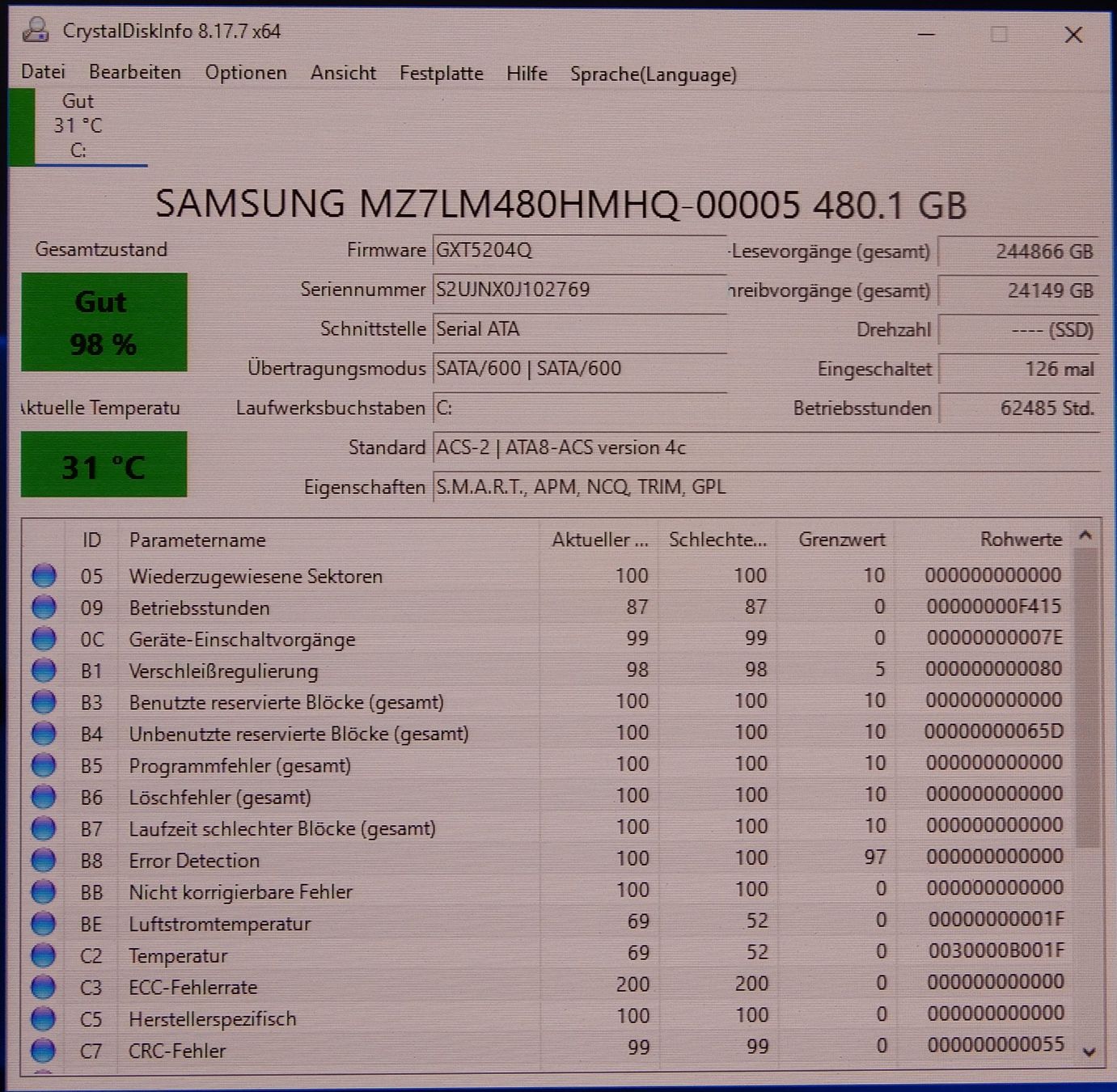Click the SMART list vertical scrollbar thumb
Screen dimensions: 1117x1092
pyautogui.click(x=1087, y=697)
